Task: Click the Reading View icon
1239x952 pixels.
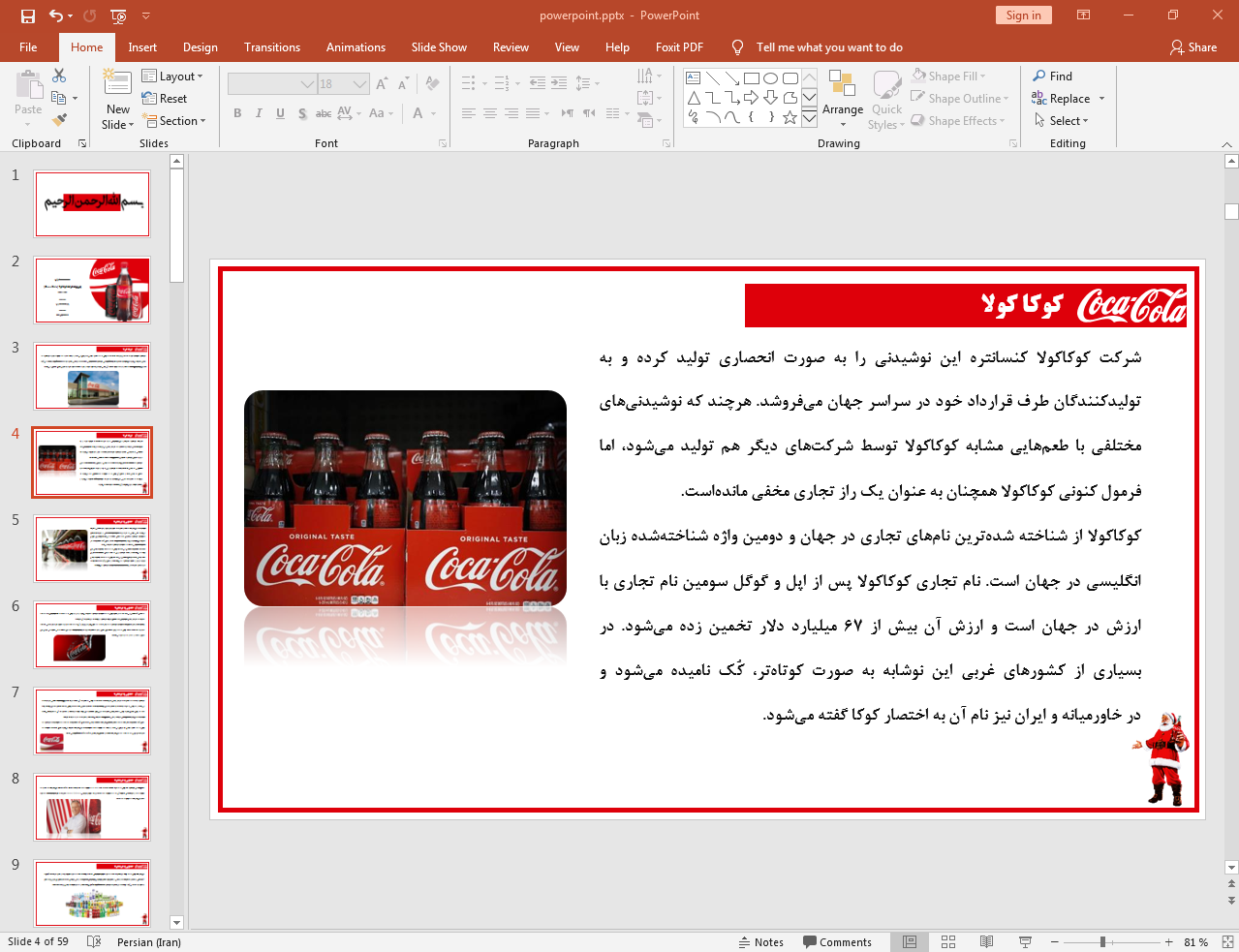Action: click(986, 941)
